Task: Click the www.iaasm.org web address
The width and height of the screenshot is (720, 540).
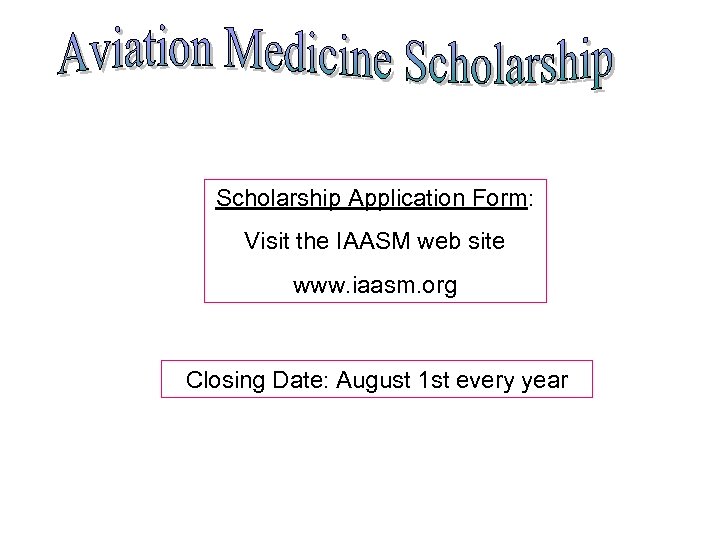Action: [x=375, y=286]
